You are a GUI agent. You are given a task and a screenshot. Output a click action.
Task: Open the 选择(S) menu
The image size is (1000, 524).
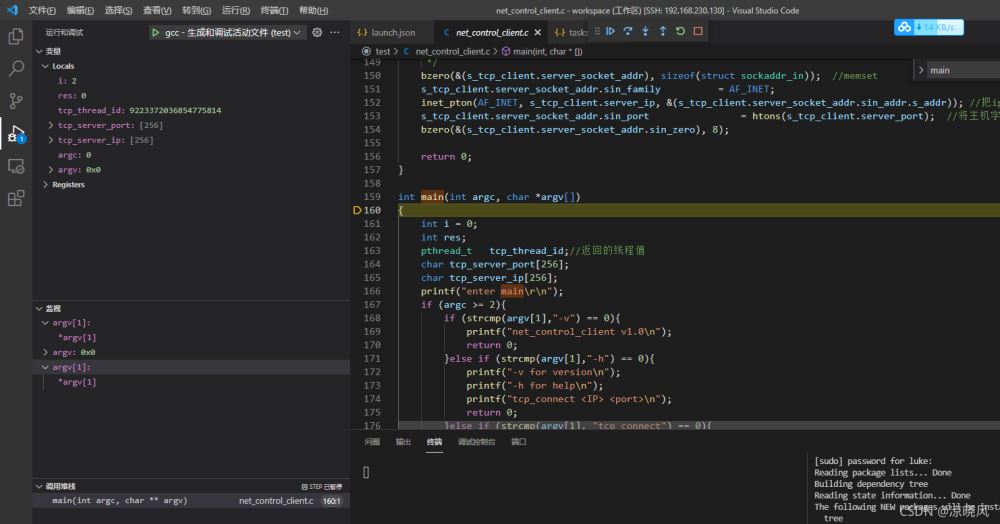click(x=119, y=10)
